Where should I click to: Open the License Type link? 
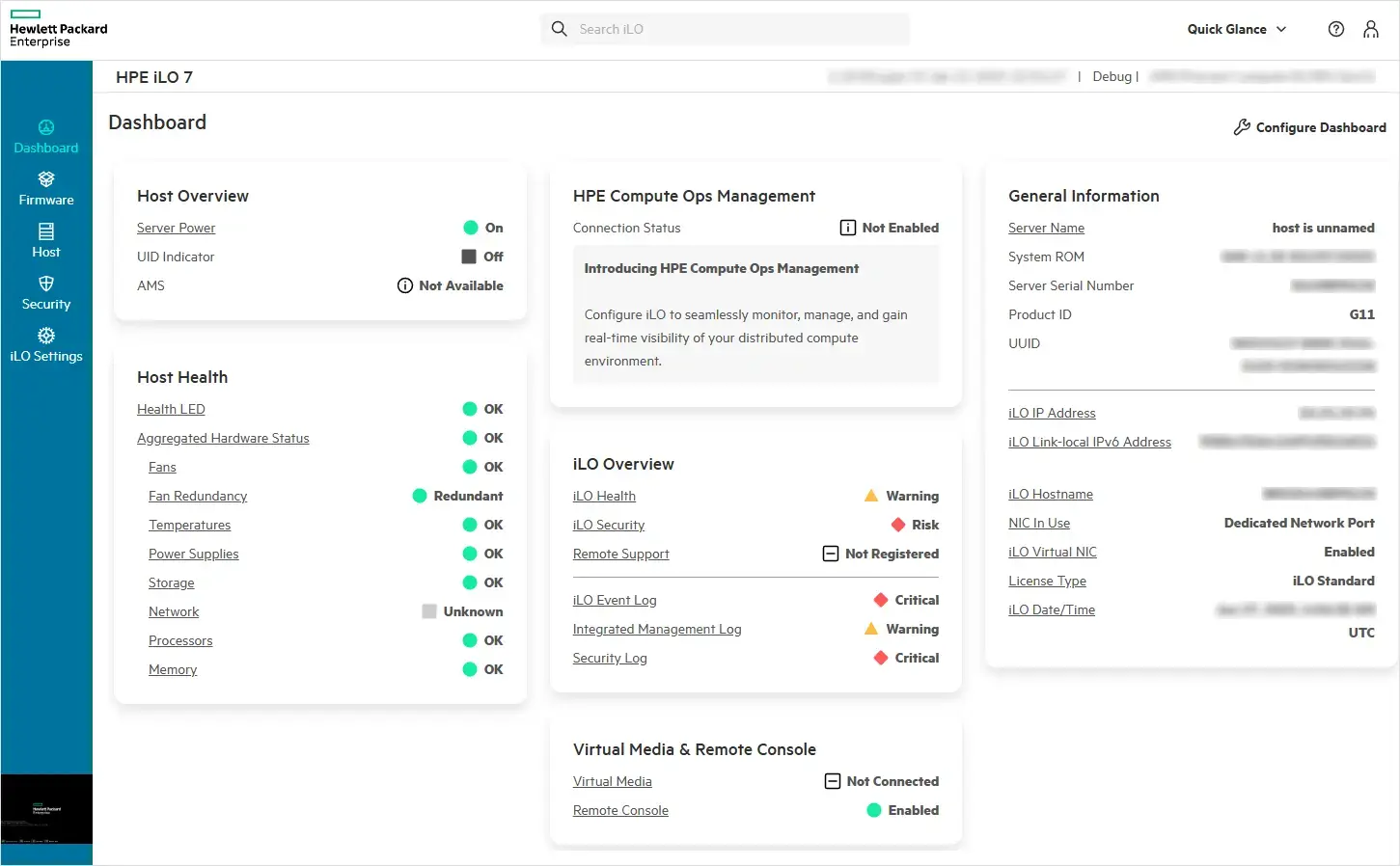point(1047,581)
